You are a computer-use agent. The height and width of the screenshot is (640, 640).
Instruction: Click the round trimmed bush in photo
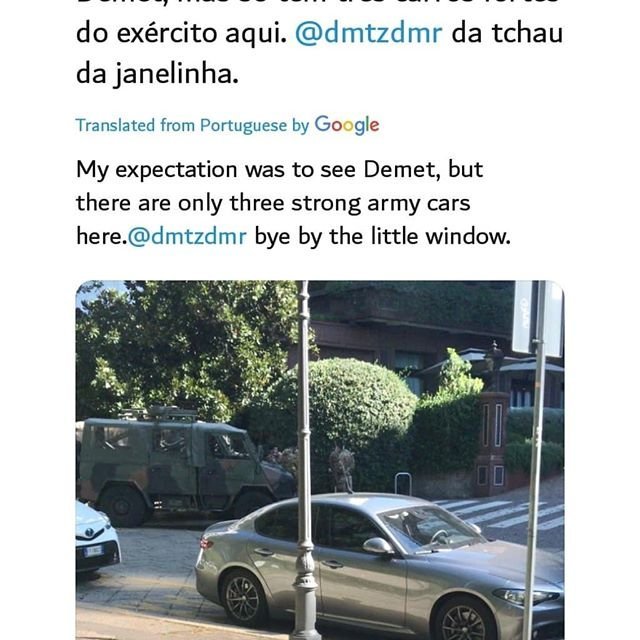click(x=361, y=398)
